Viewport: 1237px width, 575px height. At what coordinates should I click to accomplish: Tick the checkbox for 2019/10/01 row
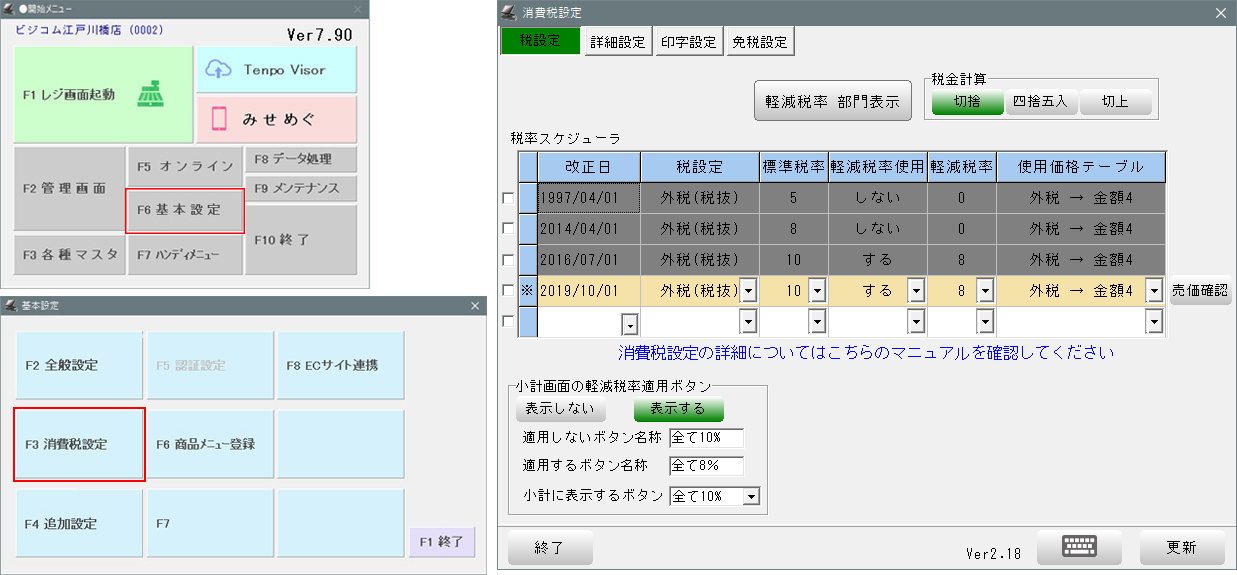click(508, 291)
